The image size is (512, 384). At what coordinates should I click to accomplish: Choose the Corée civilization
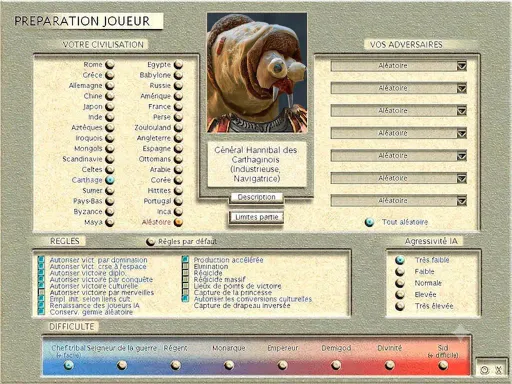[x=178, y=180]
